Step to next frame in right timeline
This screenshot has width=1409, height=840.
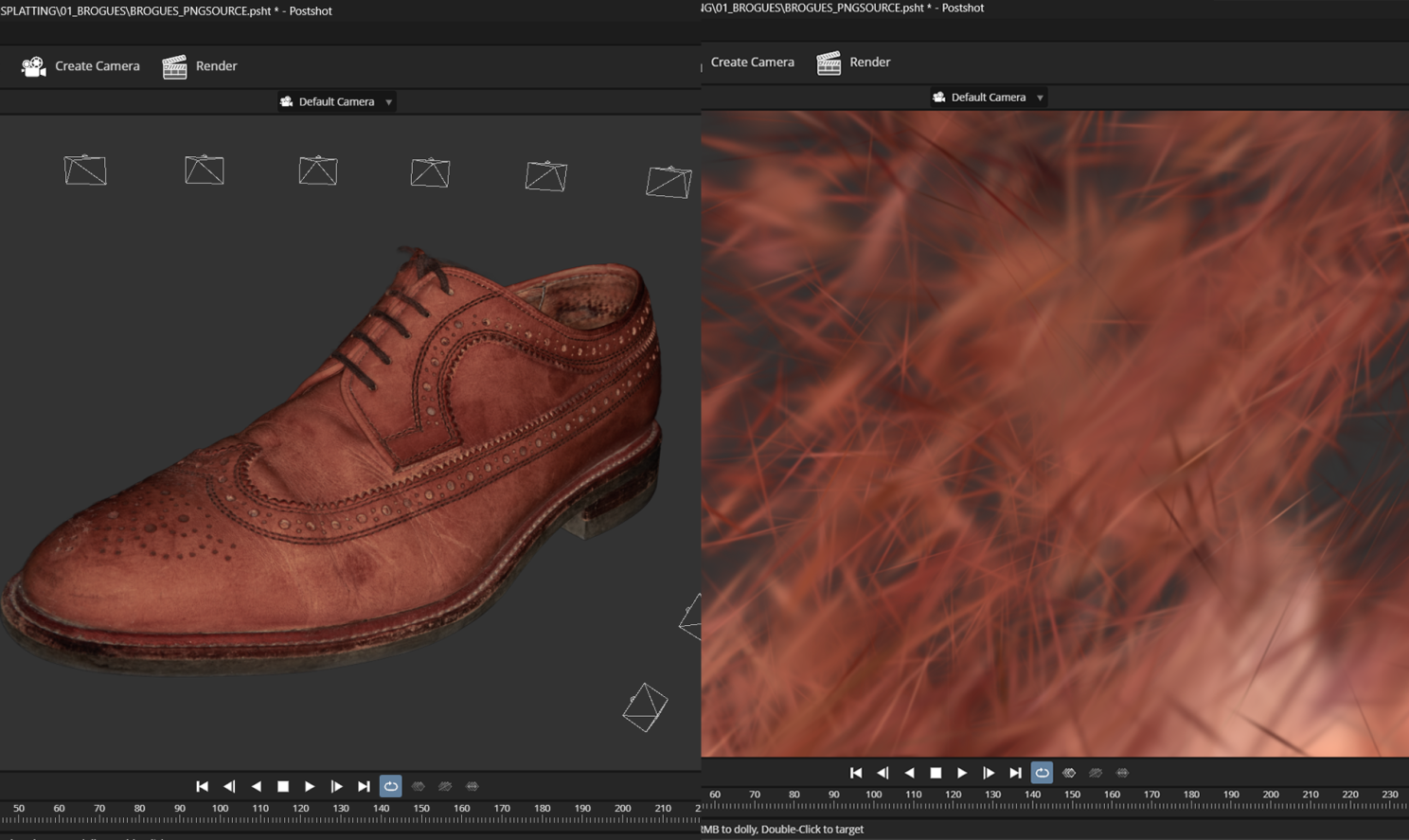click(989, 773)
